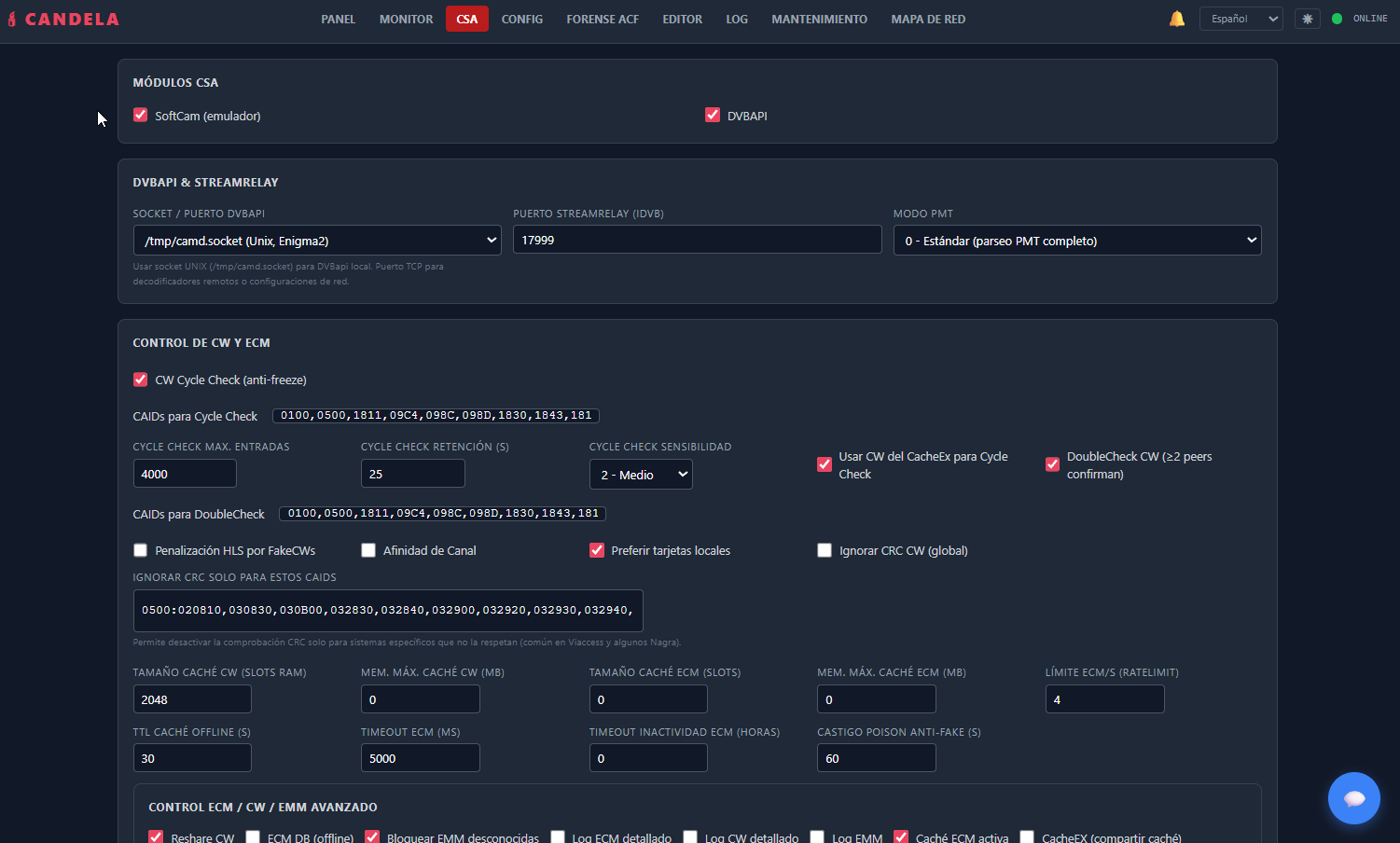Screen dimensions: 1400x843
Task: Switch to the EDITOR tab
Action: (x=683, y=19)
